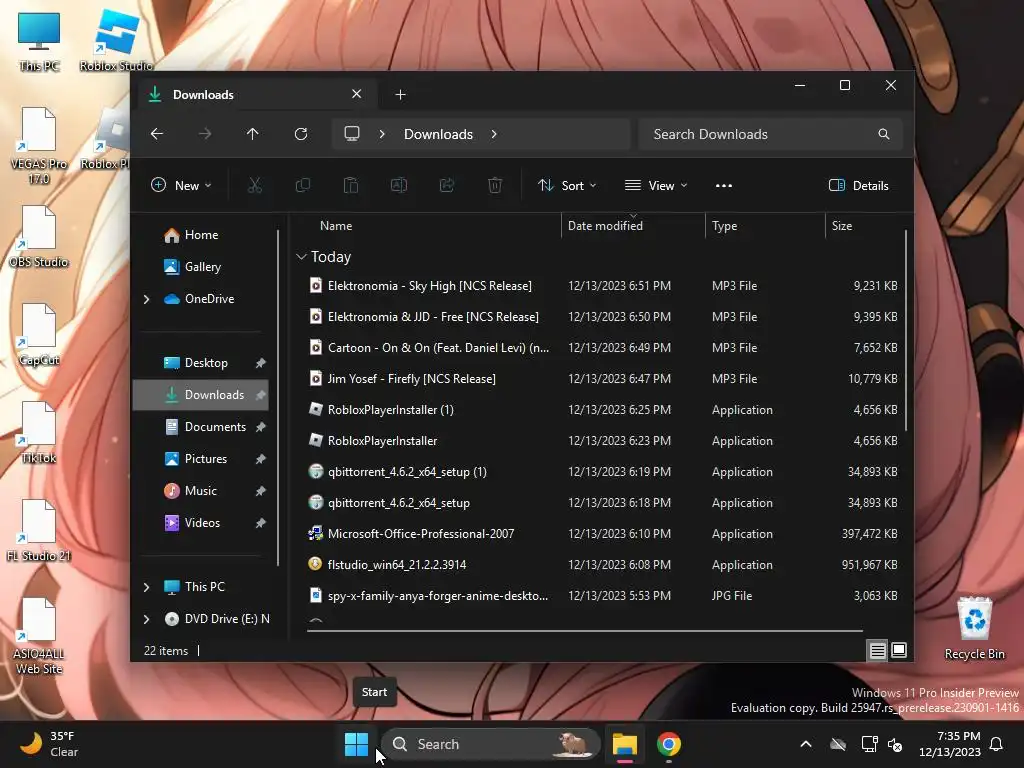Select Elektronomia - Sky High MP3 file
The image size is (1024, 768).
click(x=602, y=286)
